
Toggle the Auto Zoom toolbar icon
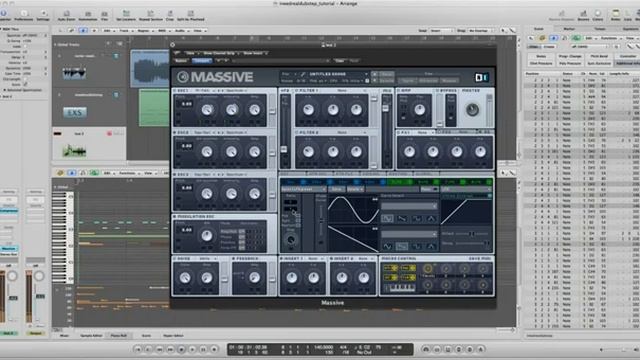tap(66, 16)
